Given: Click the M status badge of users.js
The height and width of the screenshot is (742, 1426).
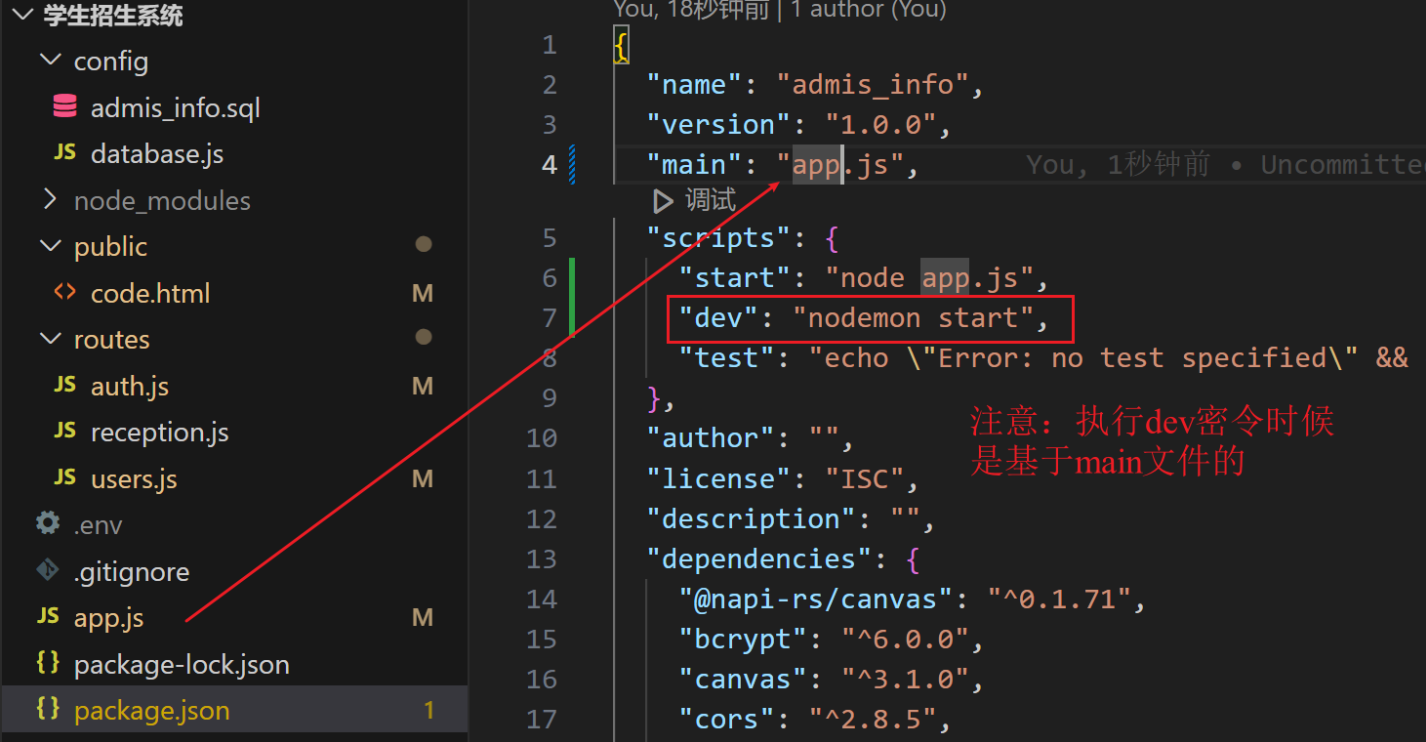Looking at the screenshot, I should point(423,479).
